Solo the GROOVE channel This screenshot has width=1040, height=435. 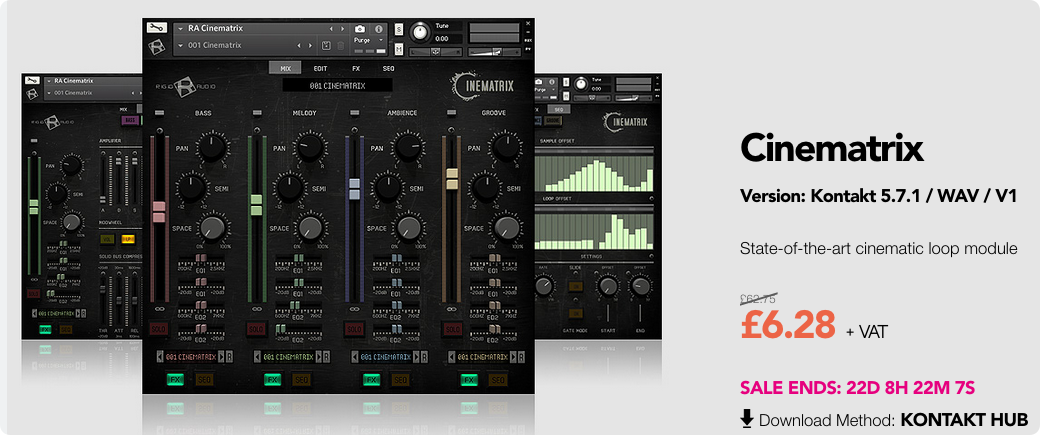pyautogui.click(x=452, y=329)
